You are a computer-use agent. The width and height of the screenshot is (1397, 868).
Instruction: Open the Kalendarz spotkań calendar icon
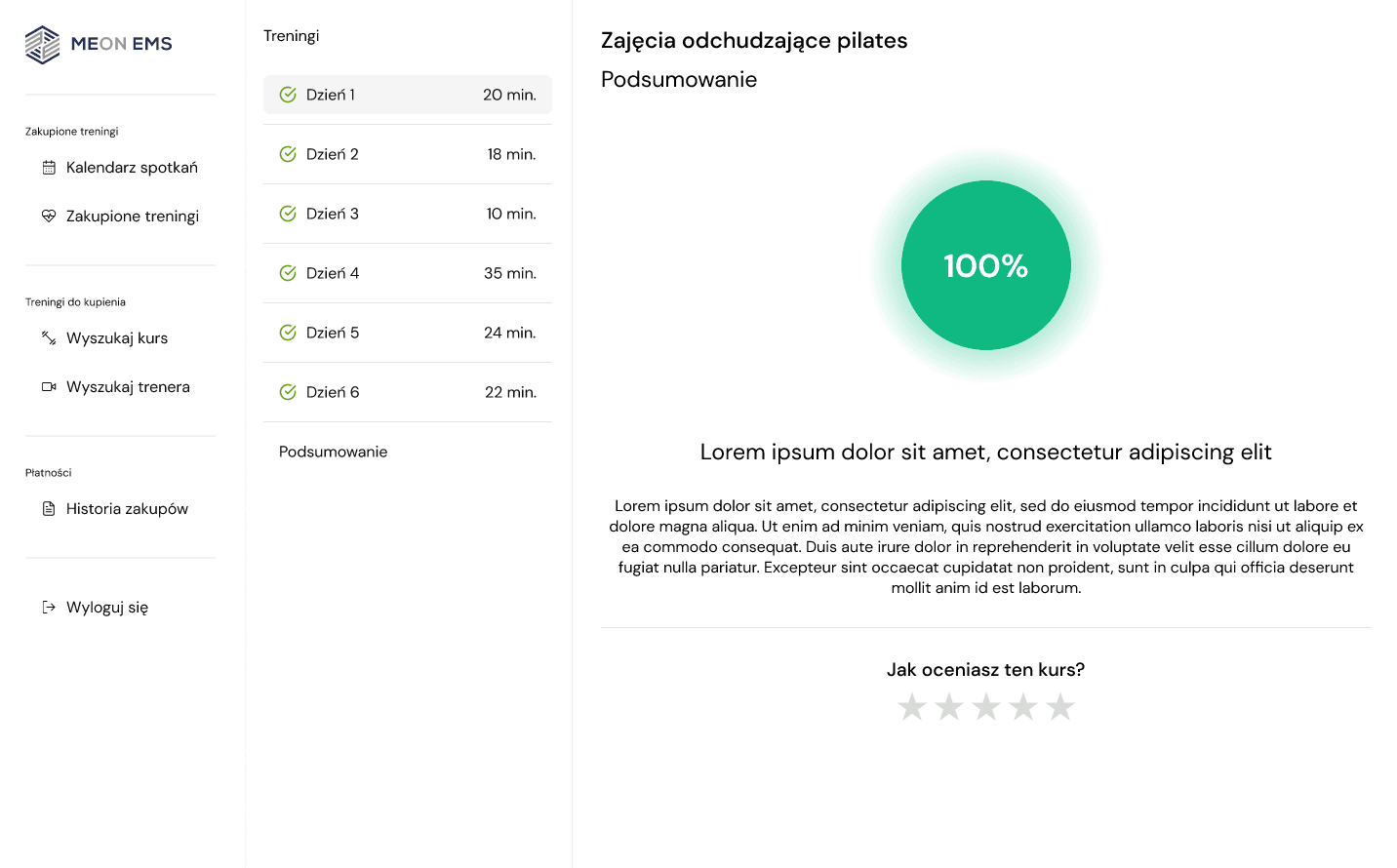click(x=49, y=168)
